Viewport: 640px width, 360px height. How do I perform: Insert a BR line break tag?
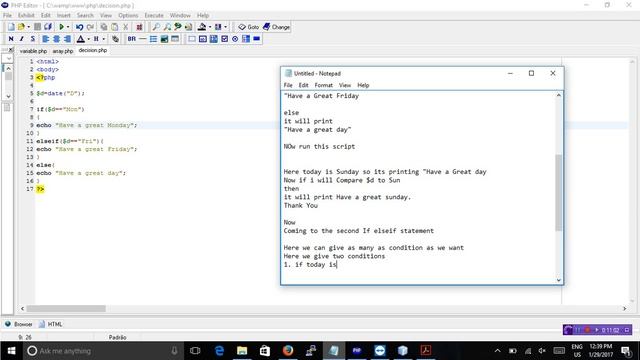[x=131, y=39]
